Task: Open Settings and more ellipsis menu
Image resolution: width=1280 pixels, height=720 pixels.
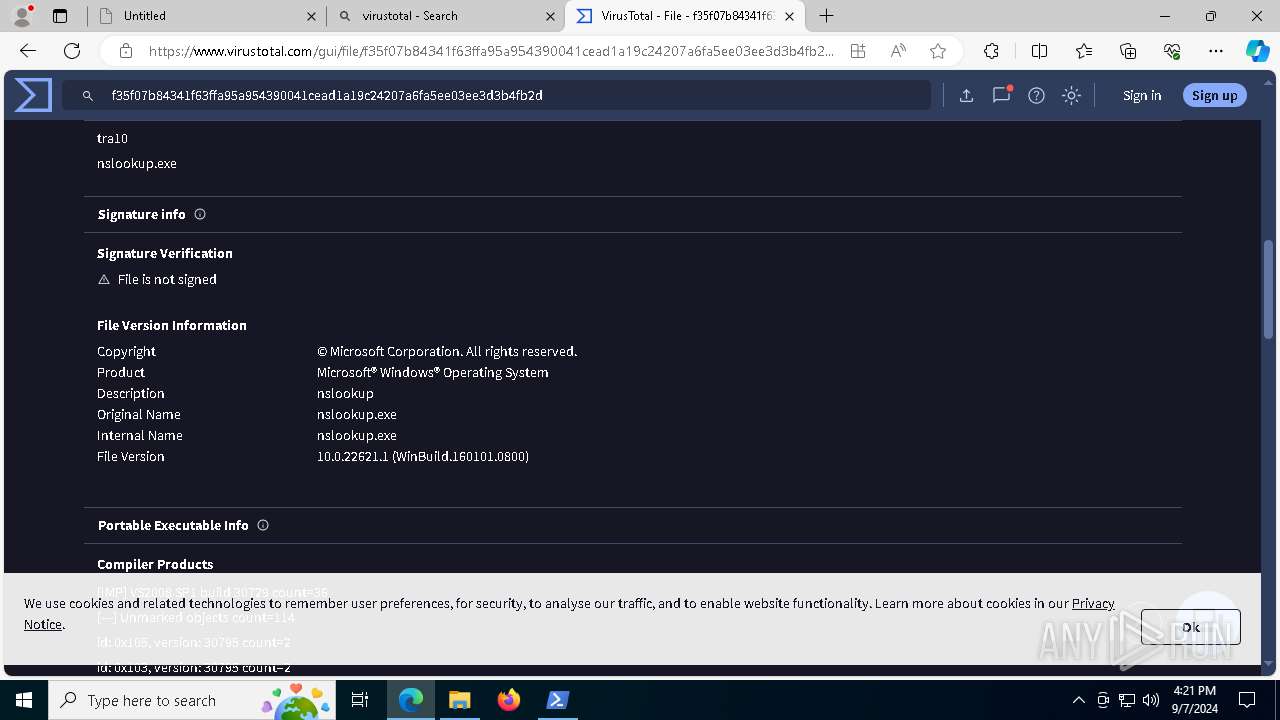Action: point(1216,51)
